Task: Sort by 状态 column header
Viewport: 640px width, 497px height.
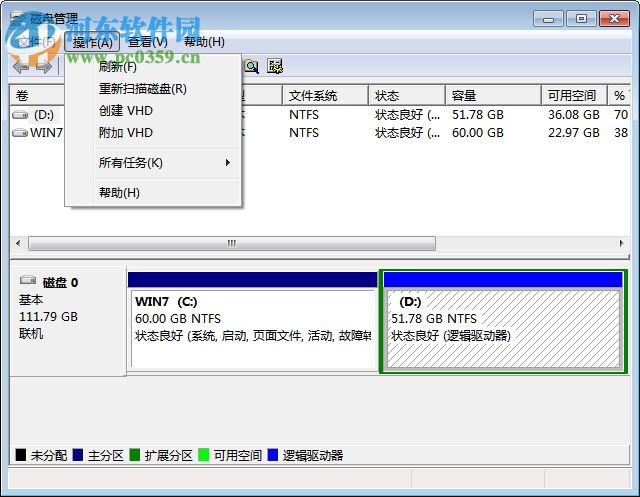Action: tap(407, 95)
